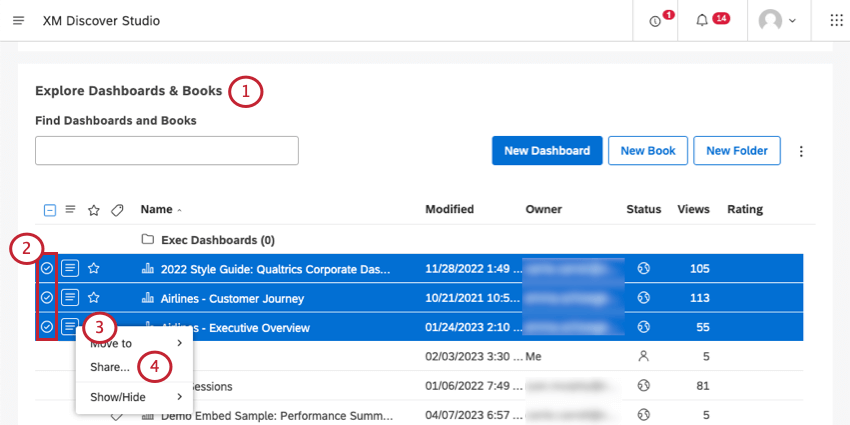Viewport: 850px width, 425px height.
Task: Click the New Folder button
Action: [x=737, y=151]
